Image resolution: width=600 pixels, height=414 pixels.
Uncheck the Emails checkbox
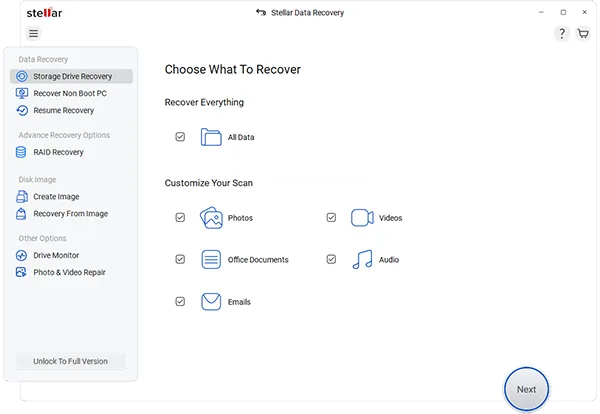(180, 302)
